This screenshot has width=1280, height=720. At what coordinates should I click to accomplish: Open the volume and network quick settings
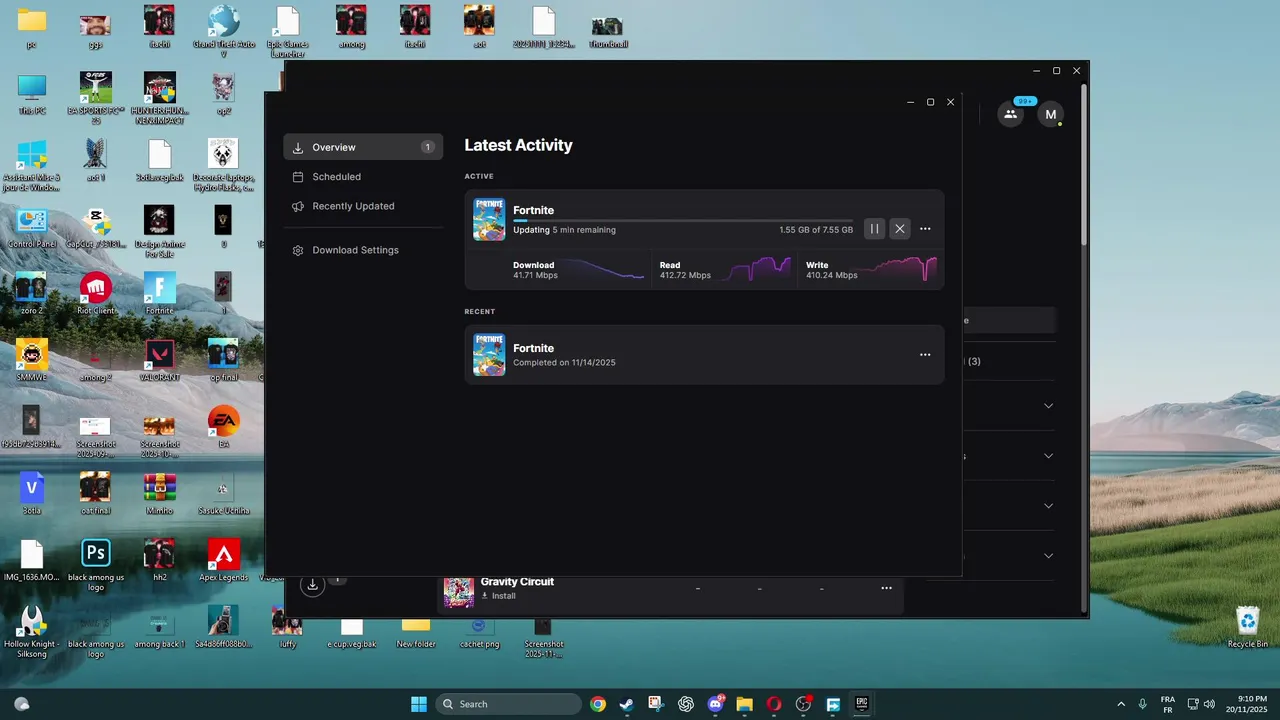[x=1201, y=704]
